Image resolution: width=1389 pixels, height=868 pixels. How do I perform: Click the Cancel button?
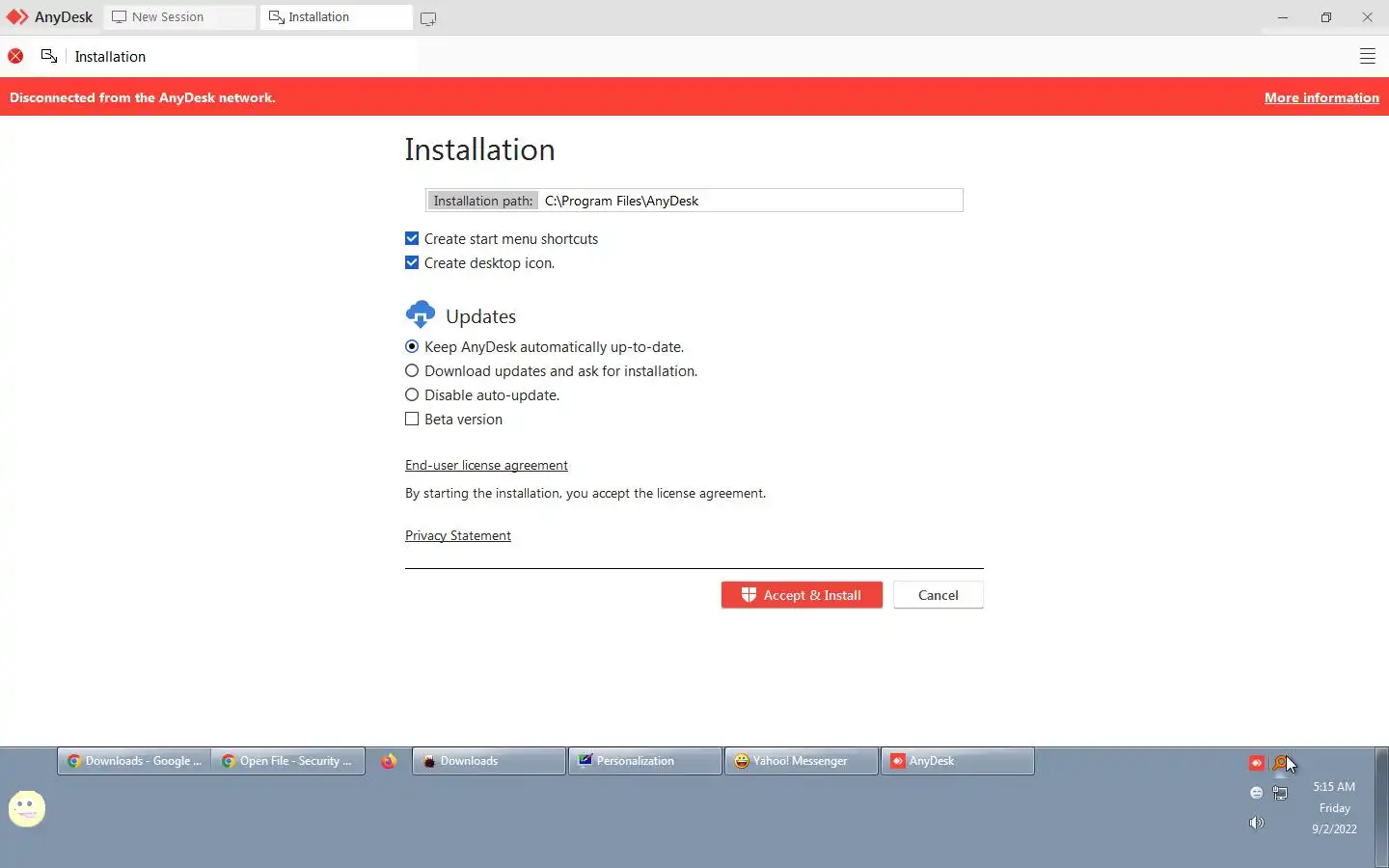[939, 595]
